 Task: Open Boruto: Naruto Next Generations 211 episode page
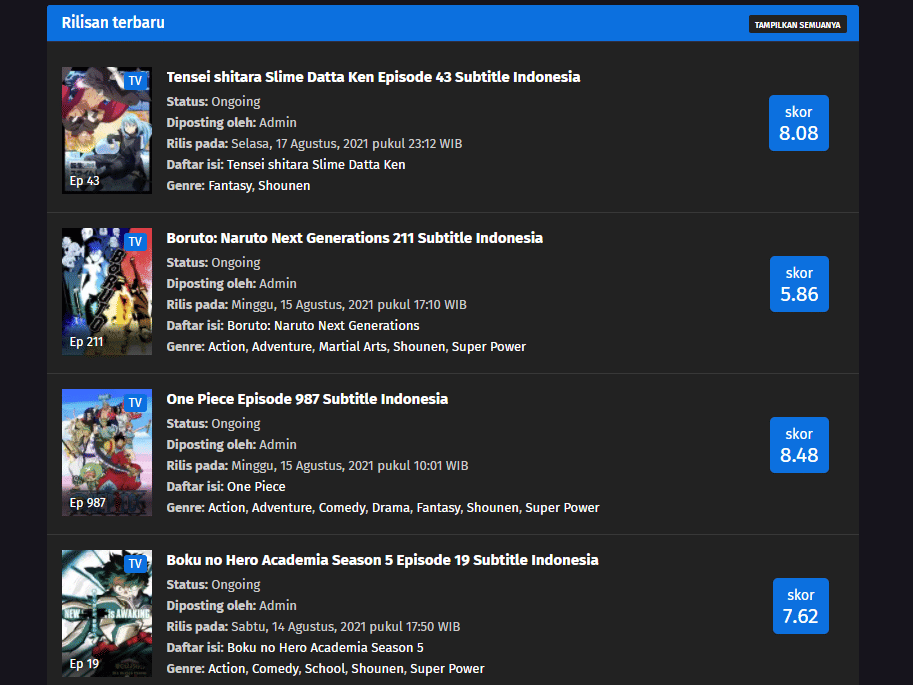(354, 237)
